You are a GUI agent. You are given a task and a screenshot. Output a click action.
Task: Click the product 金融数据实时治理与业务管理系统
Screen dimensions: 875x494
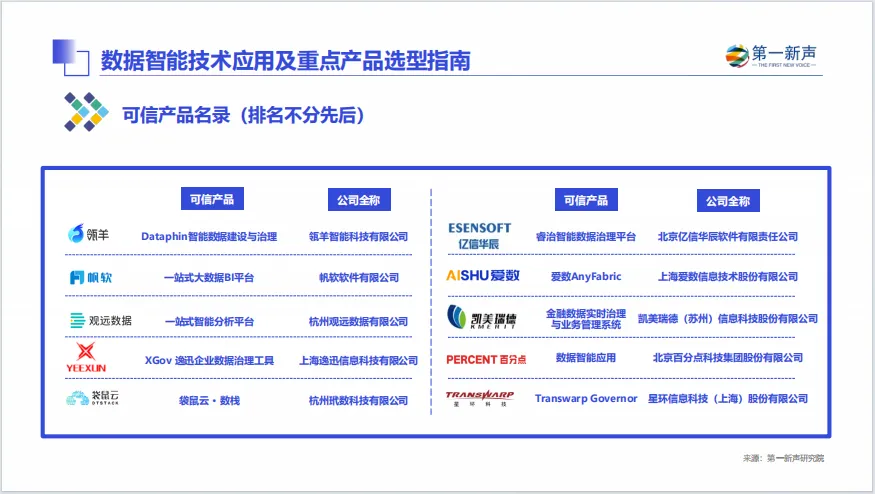coord(586,319)
